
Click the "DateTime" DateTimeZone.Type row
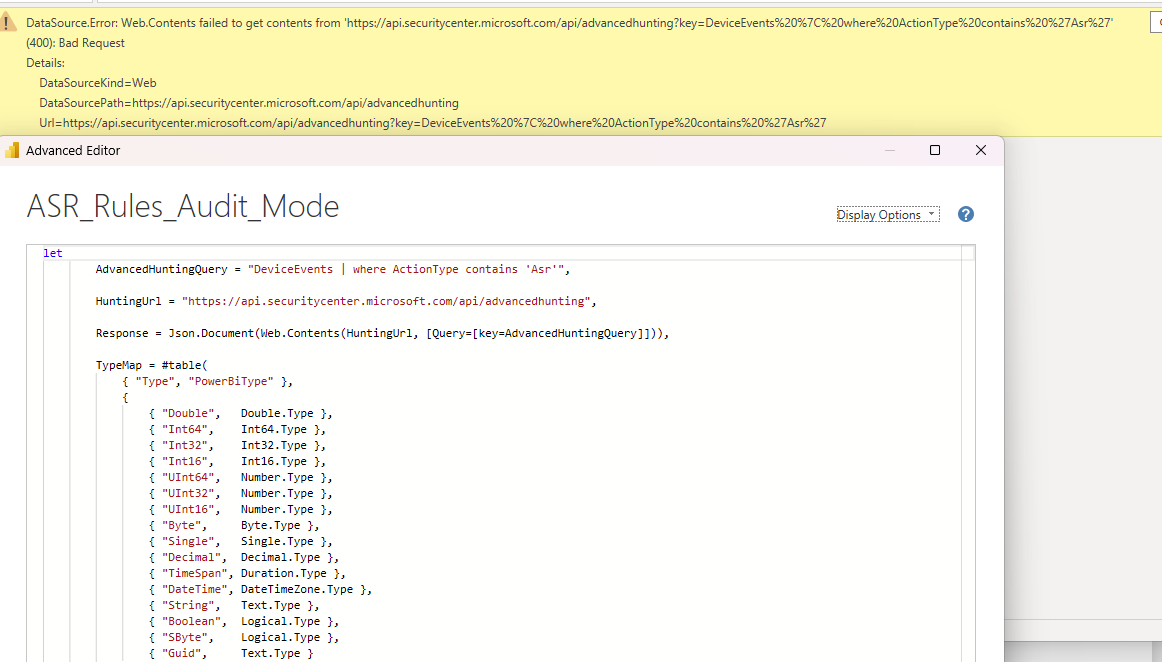tap(261, 589)
